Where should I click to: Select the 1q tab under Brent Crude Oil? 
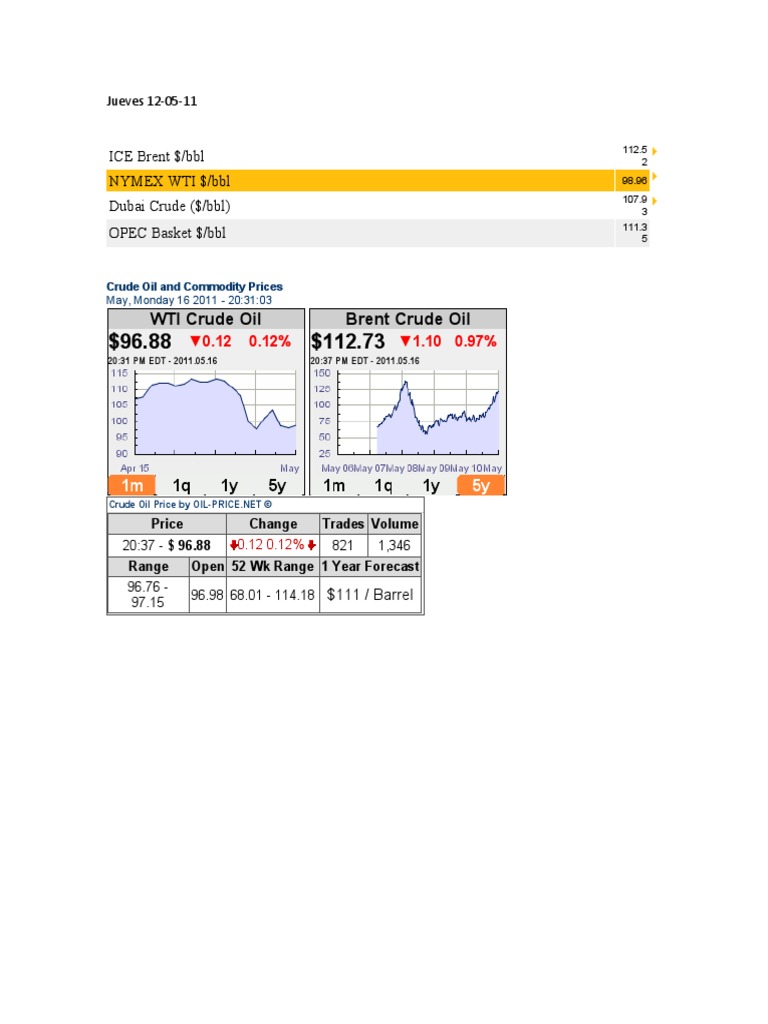(383, 485)
